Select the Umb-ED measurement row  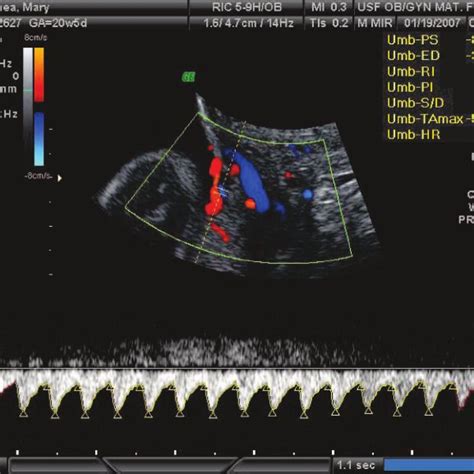coord(430,56)
